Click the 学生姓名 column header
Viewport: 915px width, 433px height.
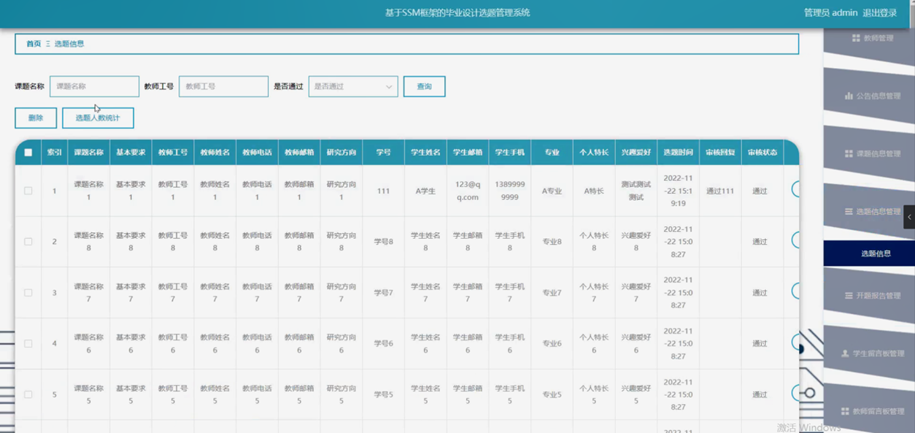pos(425,152)
